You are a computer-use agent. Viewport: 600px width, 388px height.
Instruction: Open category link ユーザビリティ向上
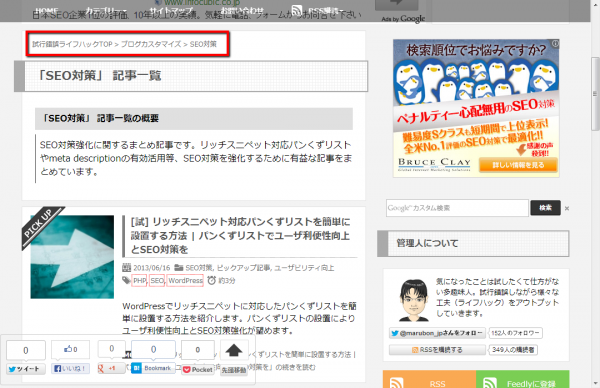point(304,268)
